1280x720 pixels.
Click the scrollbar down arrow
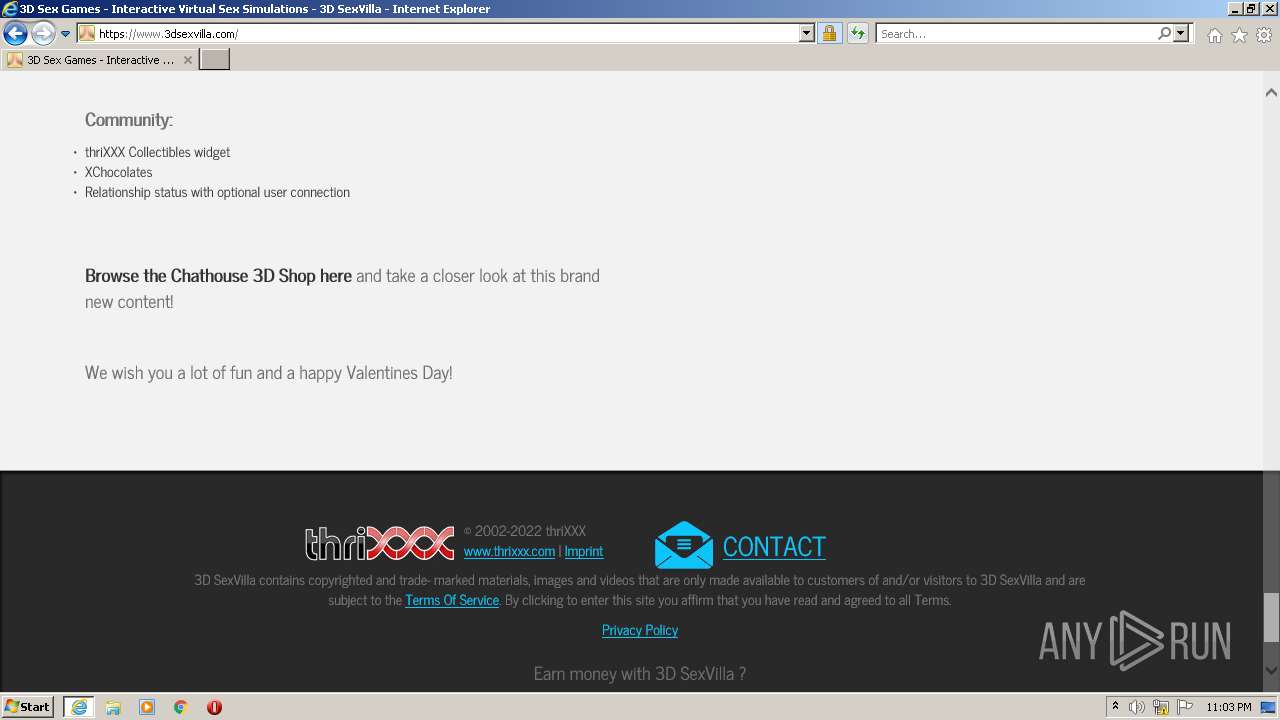pyautogui.click(x=1271, y=670)
